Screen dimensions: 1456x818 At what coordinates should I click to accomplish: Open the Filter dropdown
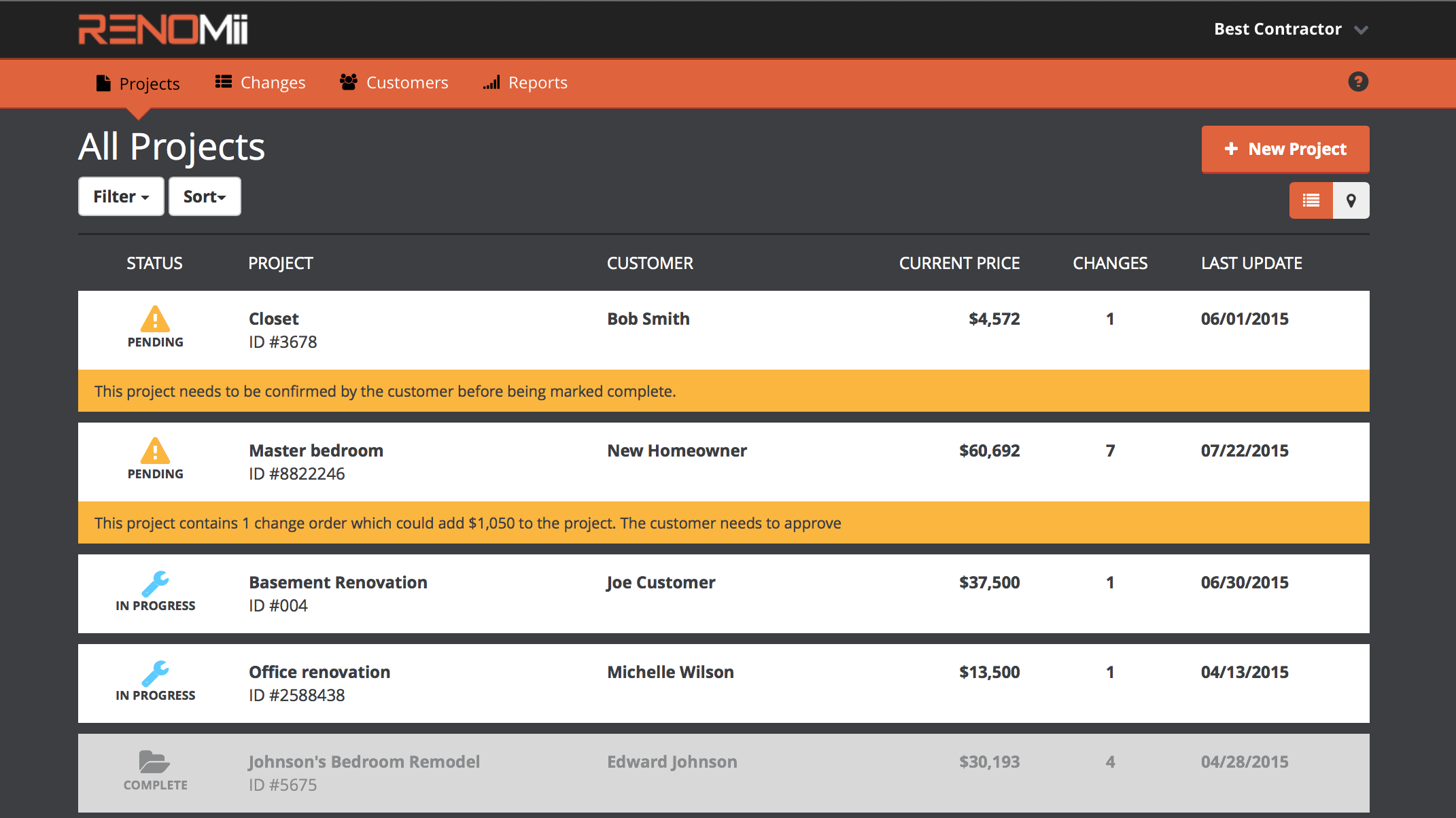click(120, 196)
